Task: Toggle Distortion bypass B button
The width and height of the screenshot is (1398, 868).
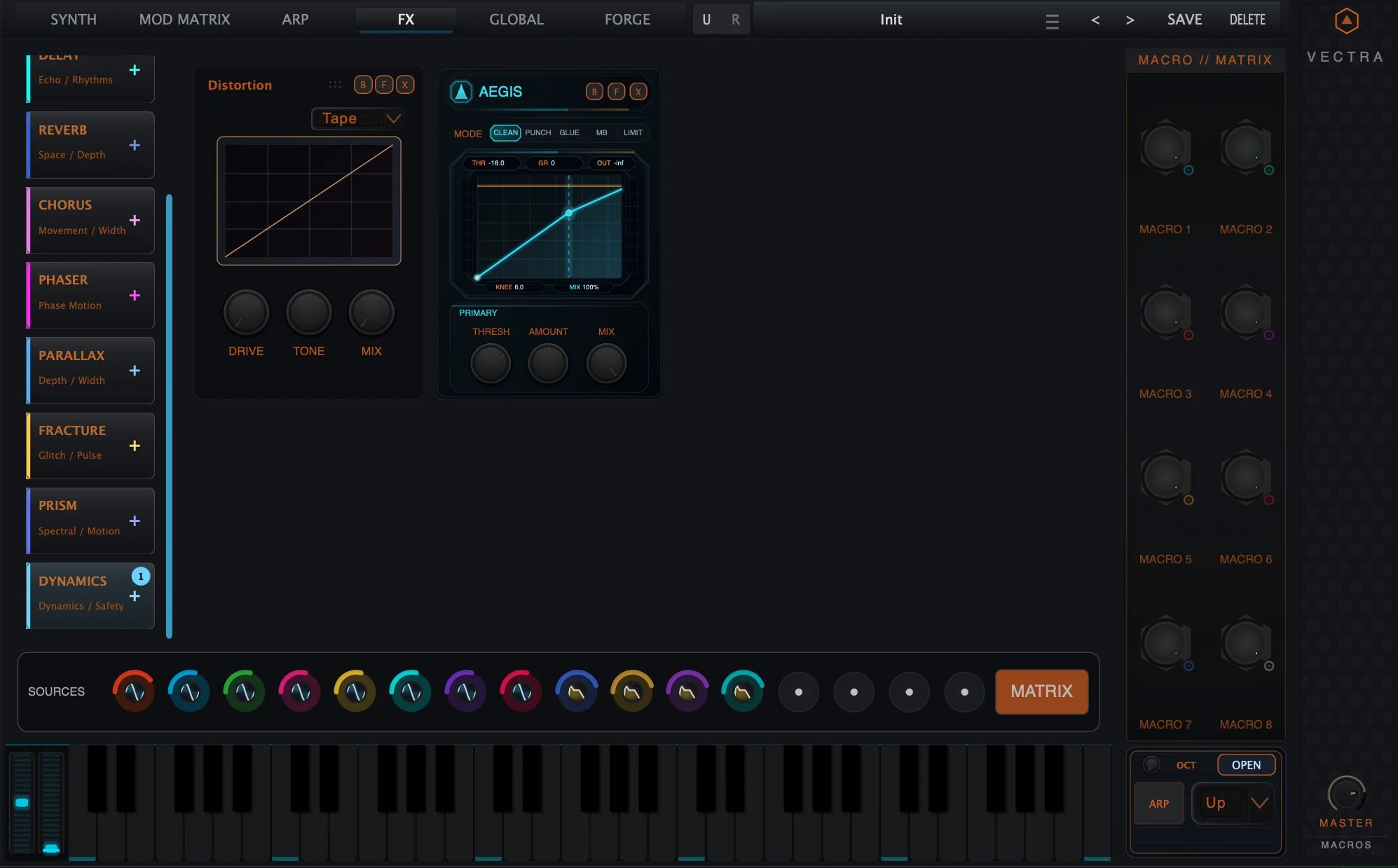Action: pos(363,85)
